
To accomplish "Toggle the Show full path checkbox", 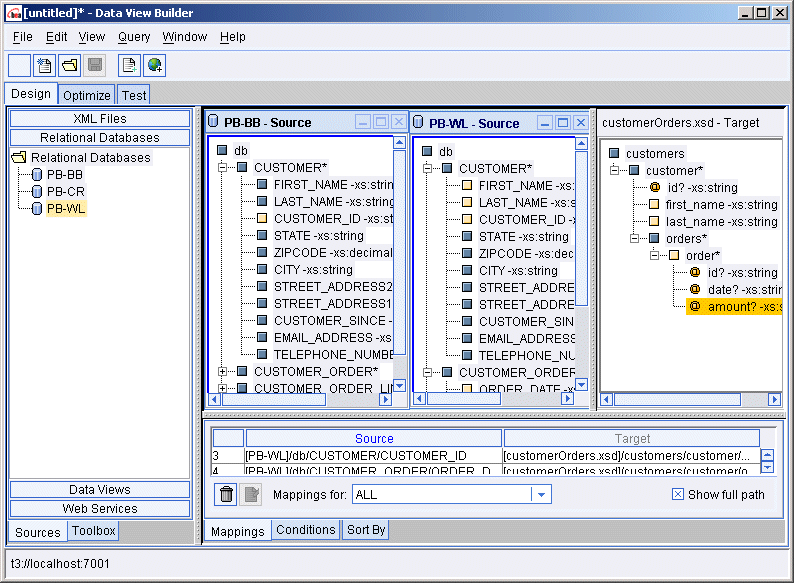I will point(677,494).
